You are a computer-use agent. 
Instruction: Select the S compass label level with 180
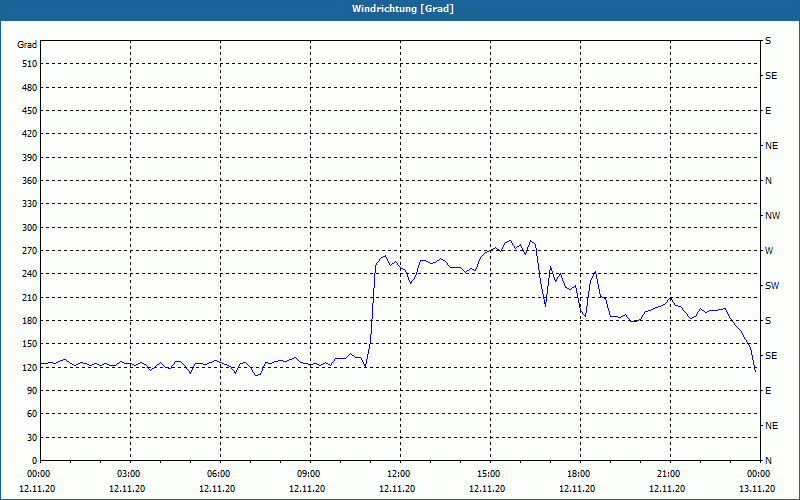768,321
